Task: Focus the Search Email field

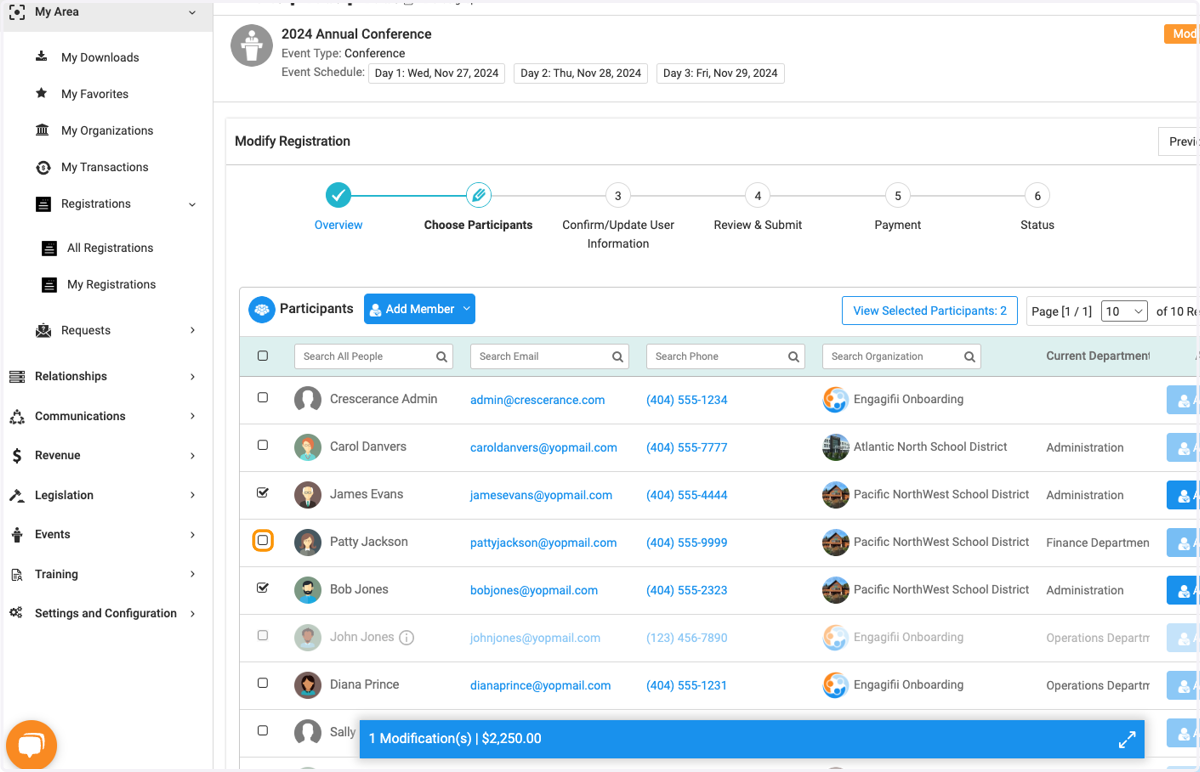Action: click(549, 357)
